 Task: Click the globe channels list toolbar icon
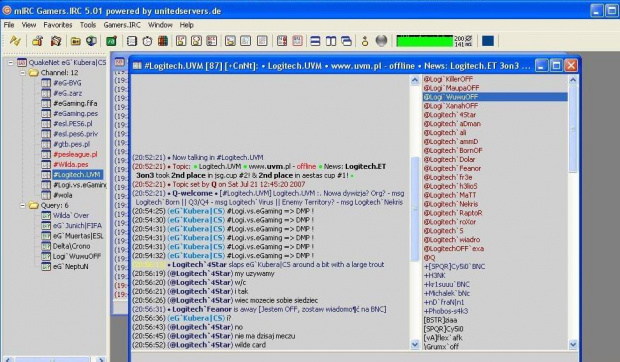pyautogui.click(x=91, y=41)
